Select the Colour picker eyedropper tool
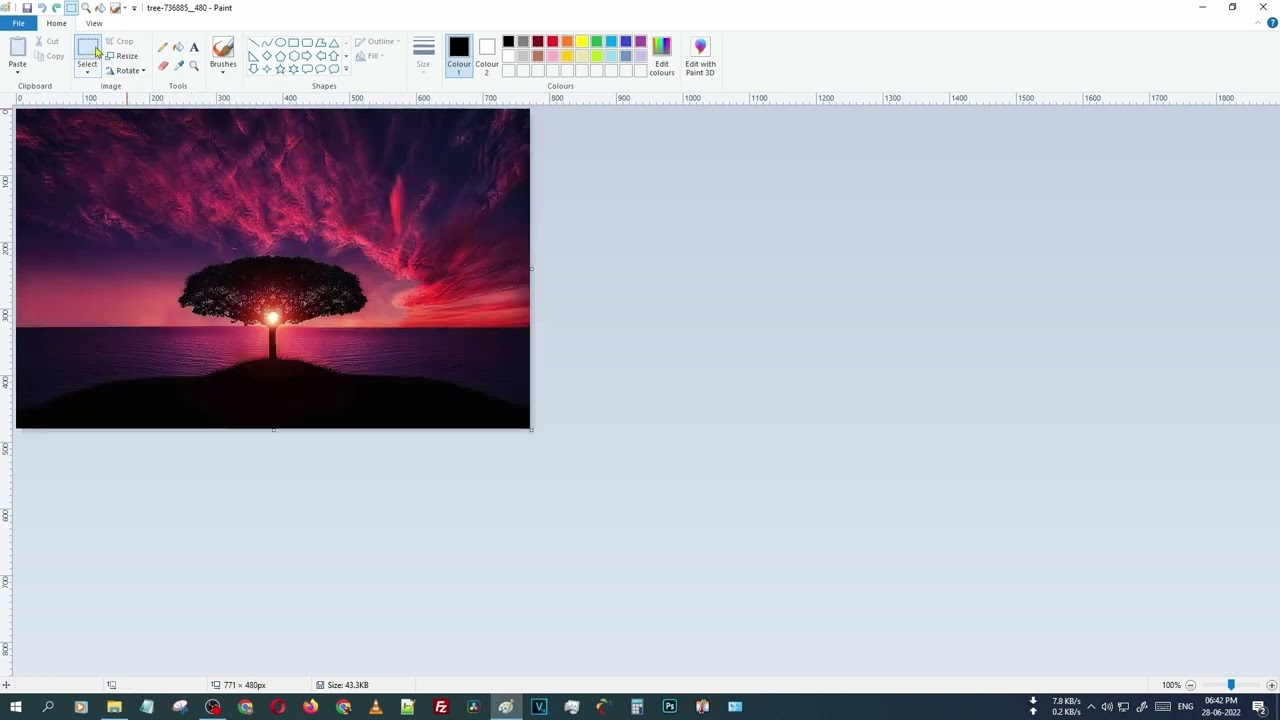 pos(178,65)
